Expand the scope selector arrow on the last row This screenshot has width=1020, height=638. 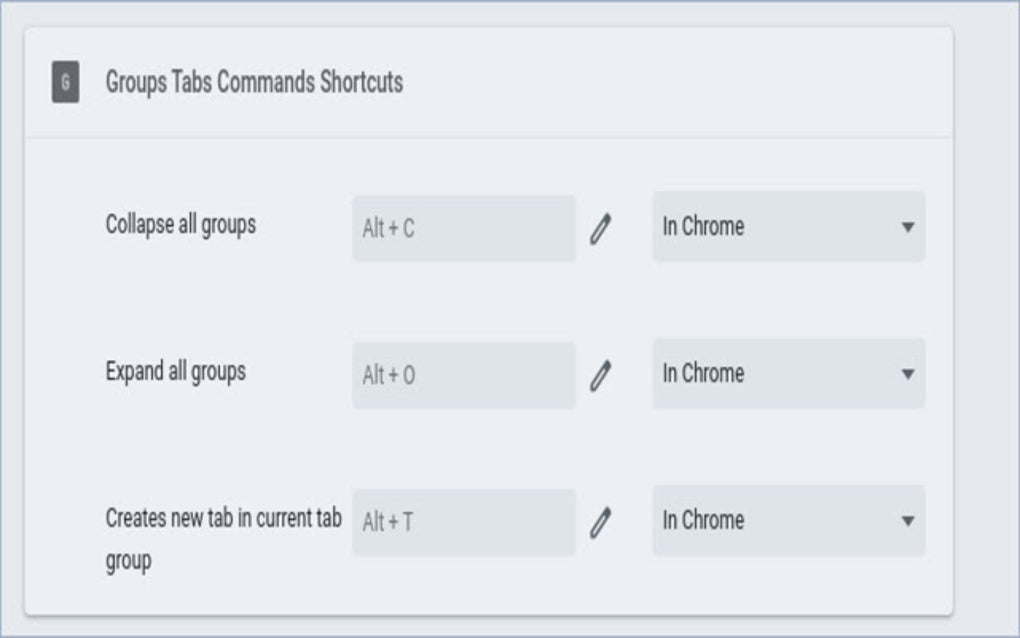click(x=906, y=520)
